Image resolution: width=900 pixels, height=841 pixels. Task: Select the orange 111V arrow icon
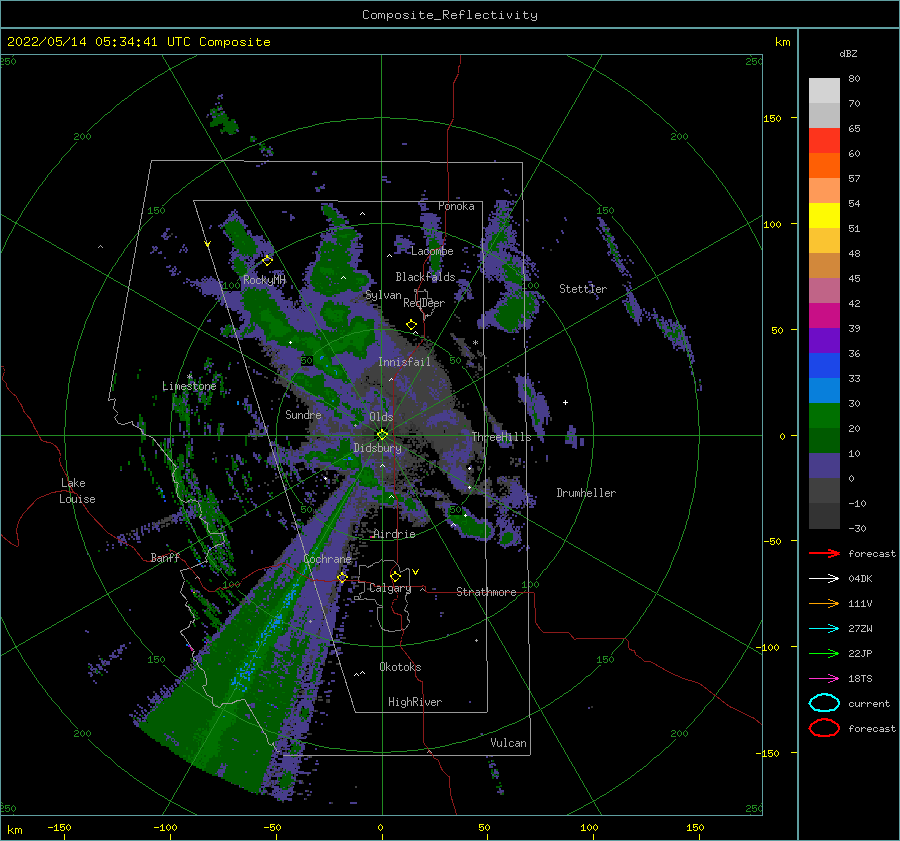[x=824, y=603]
